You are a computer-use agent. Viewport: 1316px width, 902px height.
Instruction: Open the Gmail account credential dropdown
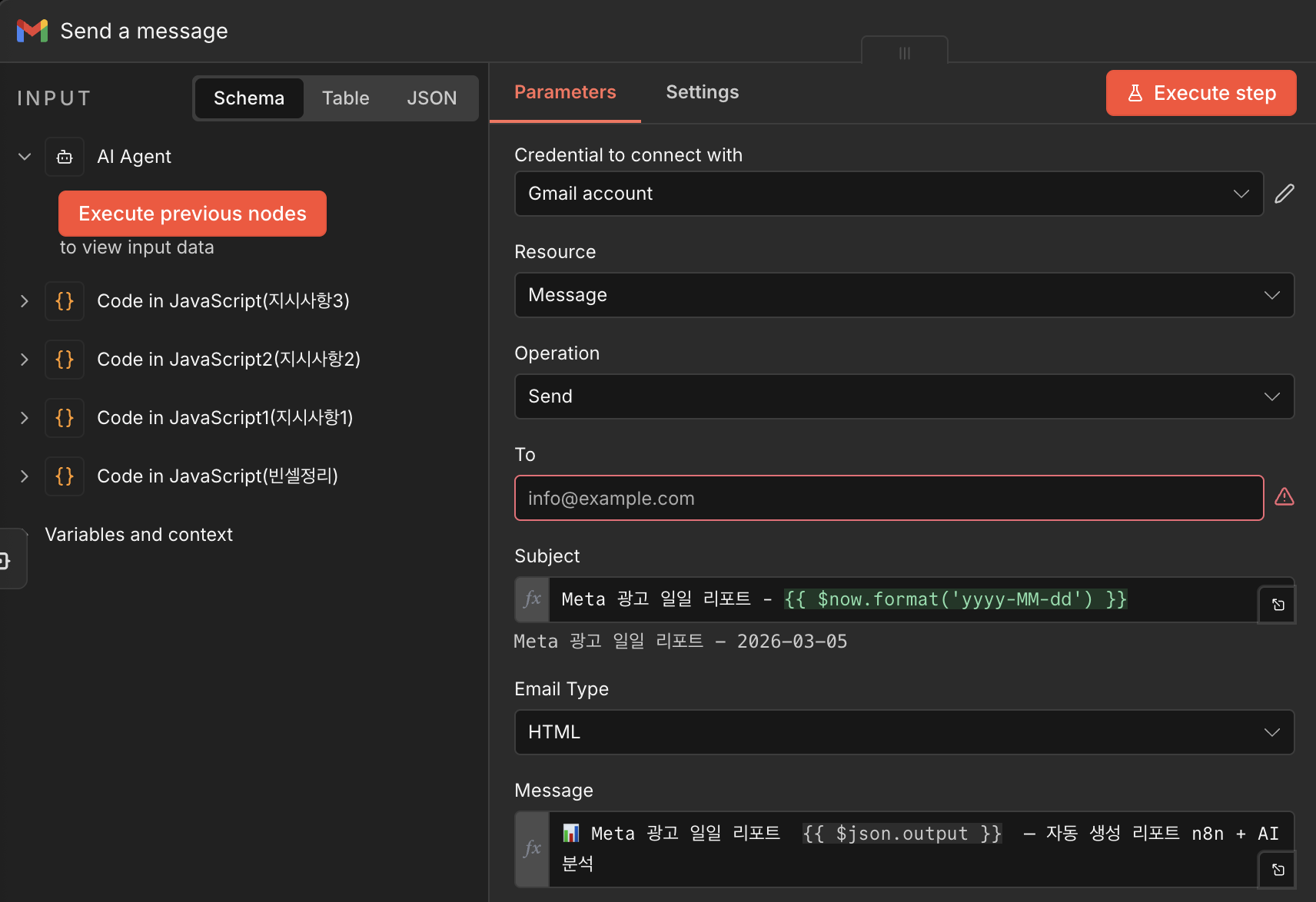(889, 194)
